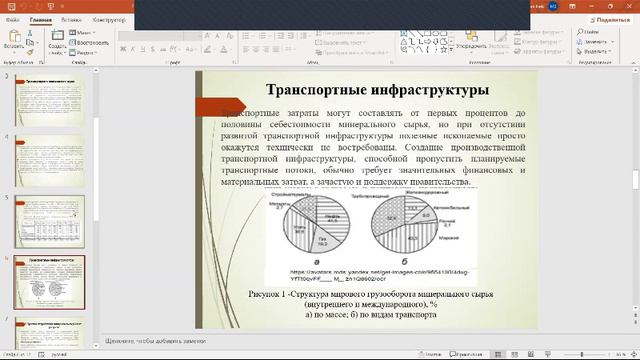Open the Comments (Примечания) pane
640x360 pixels.
466,354
